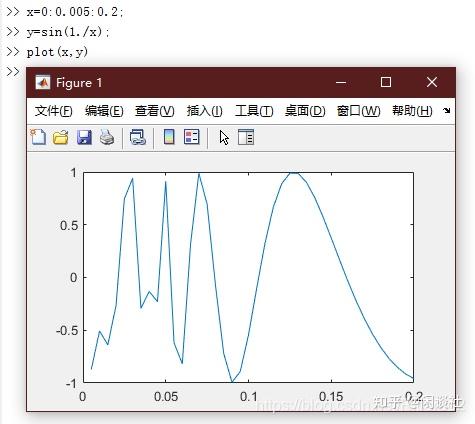The height and width of the screenshot is (424, 475).
Task: Minimize the Figure 1 window
Action: 341,82
